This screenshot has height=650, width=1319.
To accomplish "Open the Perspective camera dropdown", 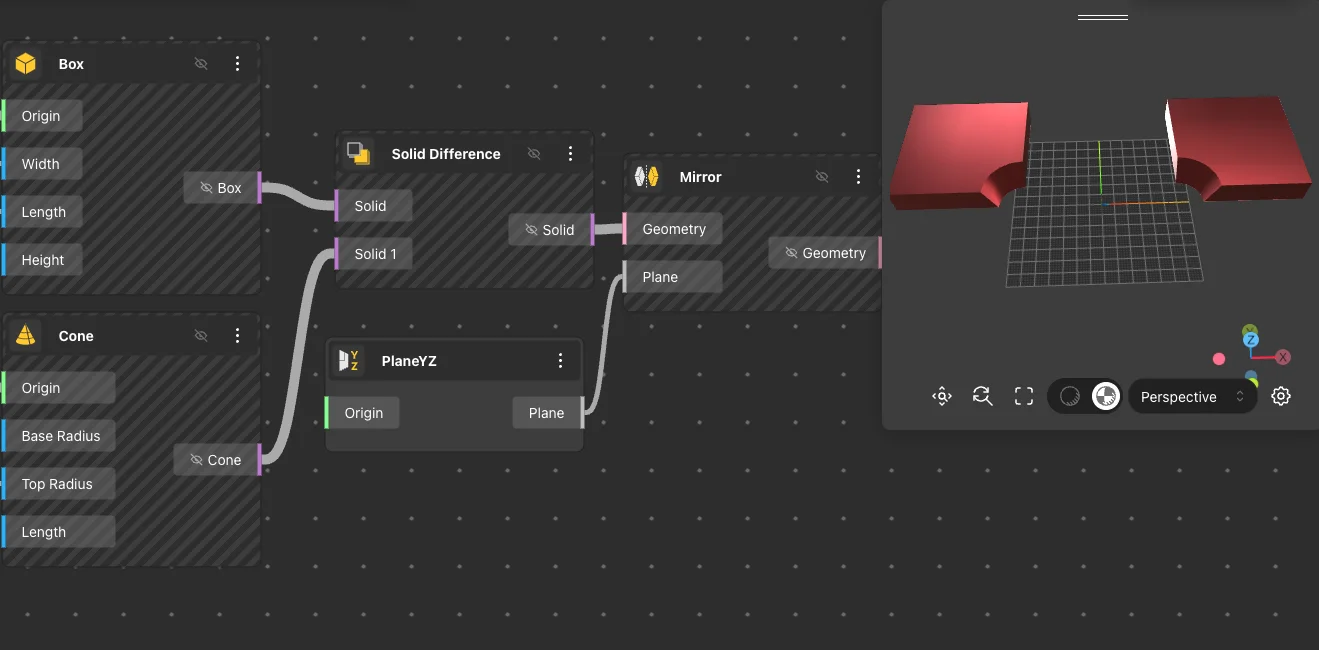I will 1191,397.
